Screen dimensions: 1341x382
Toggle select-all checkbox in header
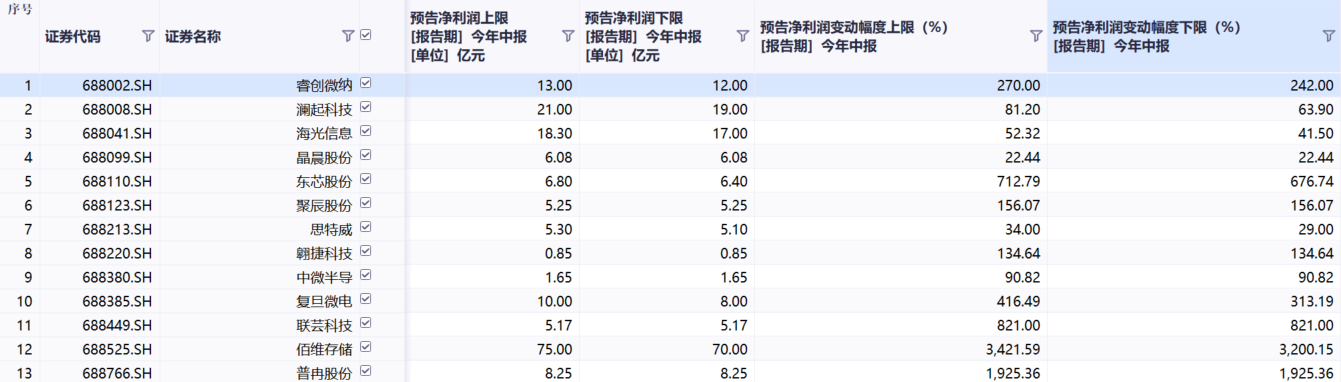365,35
